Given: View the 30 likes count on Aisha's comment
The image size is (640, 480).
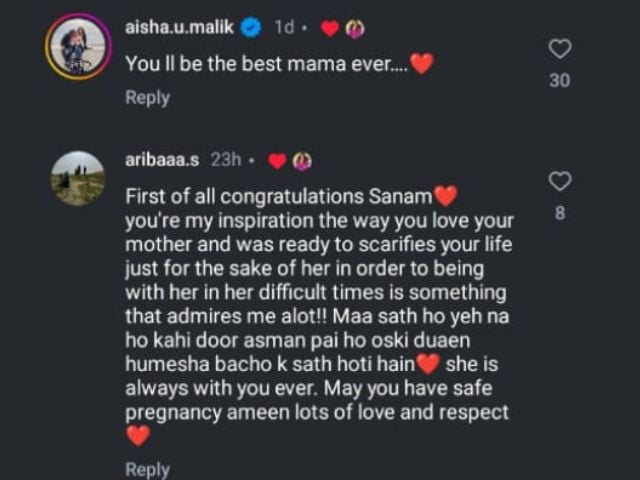Looking at the screenshot, I should tap(560, 80).
